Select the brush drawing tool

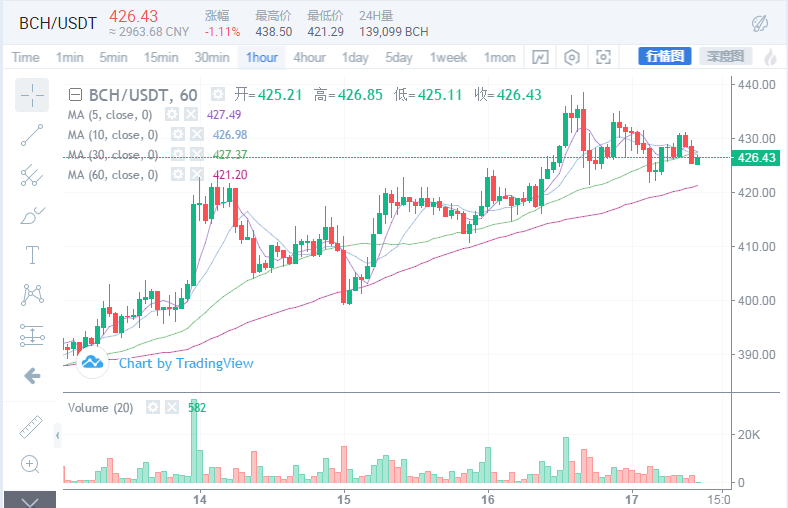click(x=32, y=216)
